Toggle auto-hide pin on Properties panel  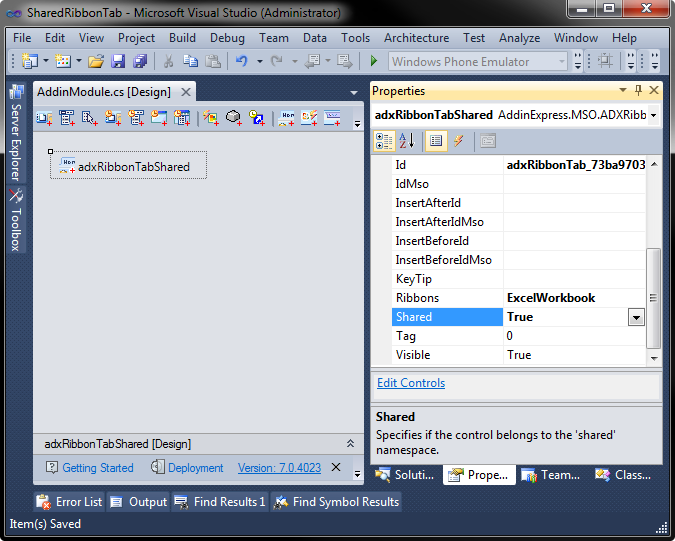(x=639, y=91)
